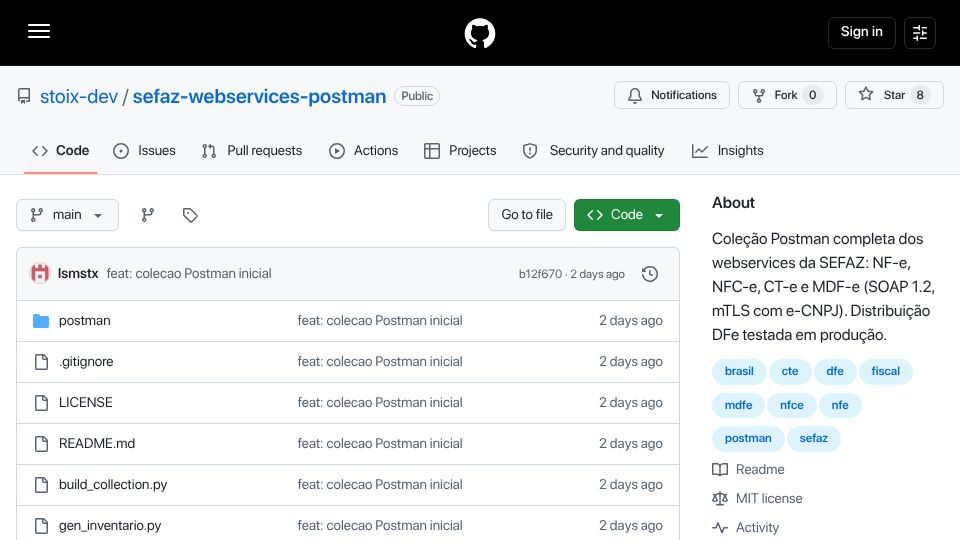This screenshot has width=960, height=540.
Task: Select the brasil topic tag
Action: click(x=739, y=371)
